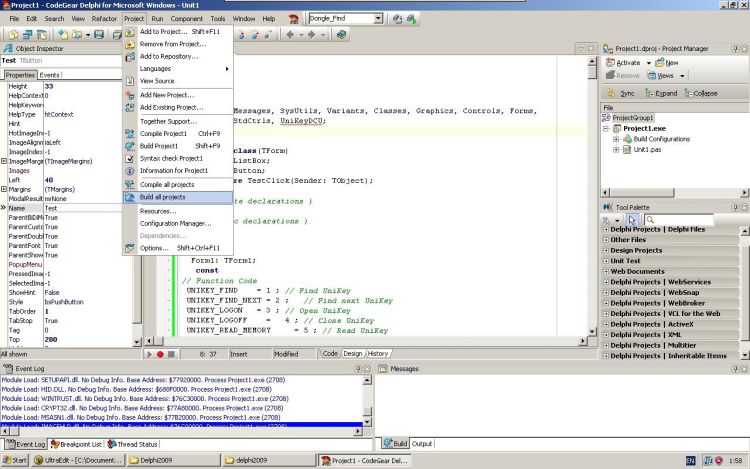Click the Information for Project1 icon

[x=130, y=171]
